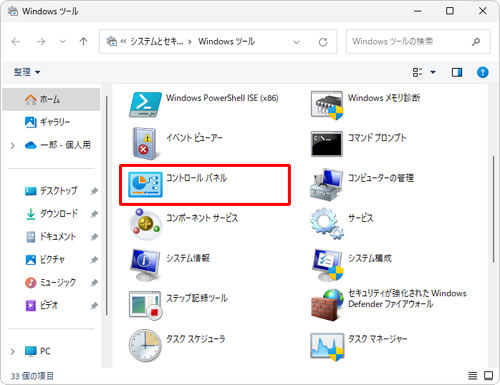Viewport: 500px width, 385px height.
Task: Open the コンポーネント サービス icon
Action: tap(145, 224)
